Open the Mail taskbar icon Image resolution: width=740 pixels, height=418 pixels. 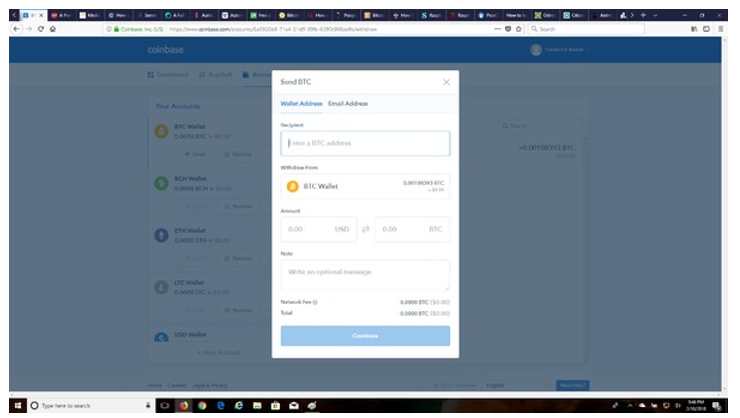pyautogui.click(x=294, y=405)
